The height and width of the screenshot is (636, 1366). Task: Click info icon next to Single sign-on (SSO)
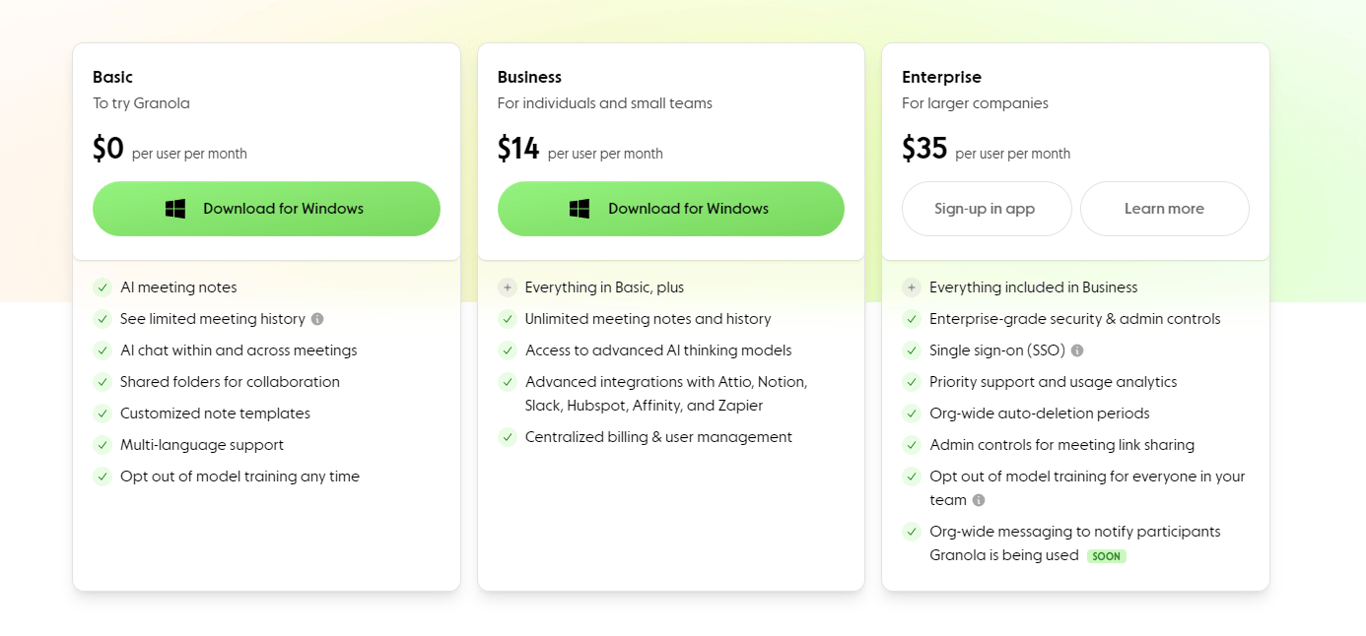[1077, 351]
